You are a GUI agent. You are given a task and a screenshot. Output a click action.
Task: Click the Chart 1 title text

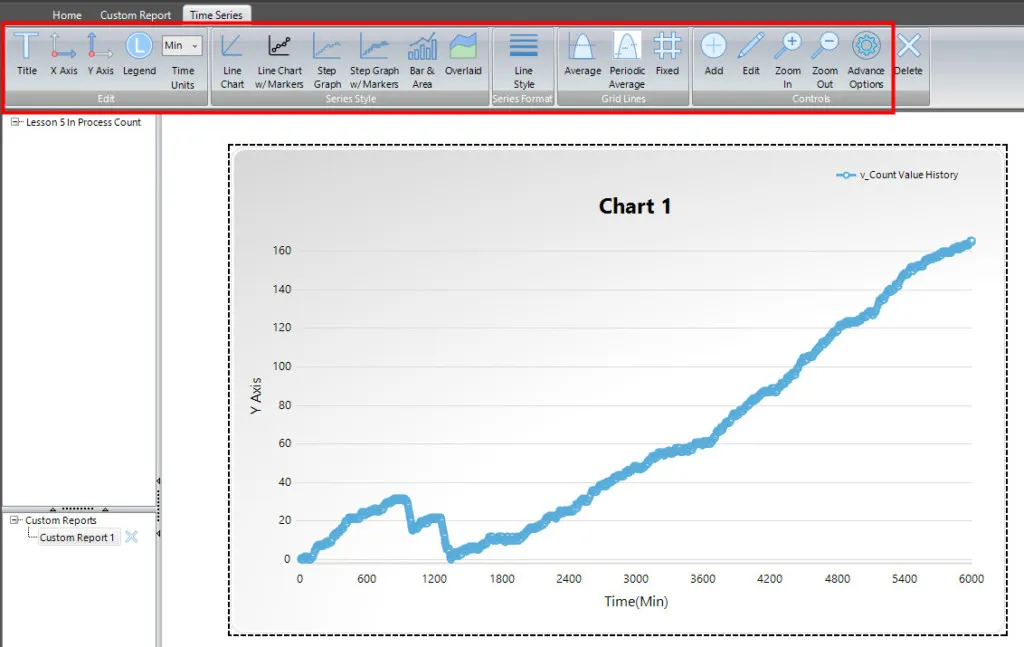635,206
